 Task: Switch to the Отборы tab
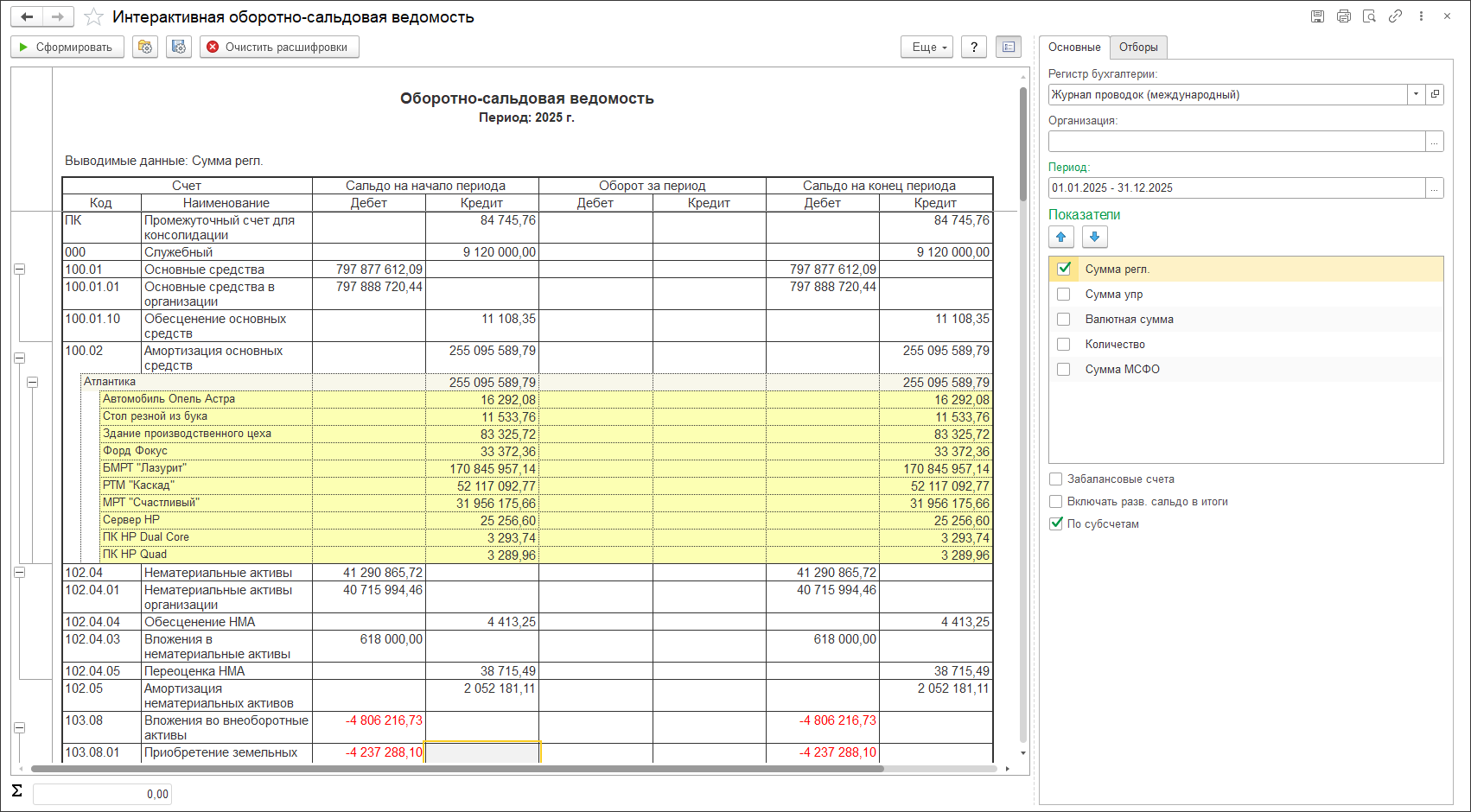coord(1138,48)
